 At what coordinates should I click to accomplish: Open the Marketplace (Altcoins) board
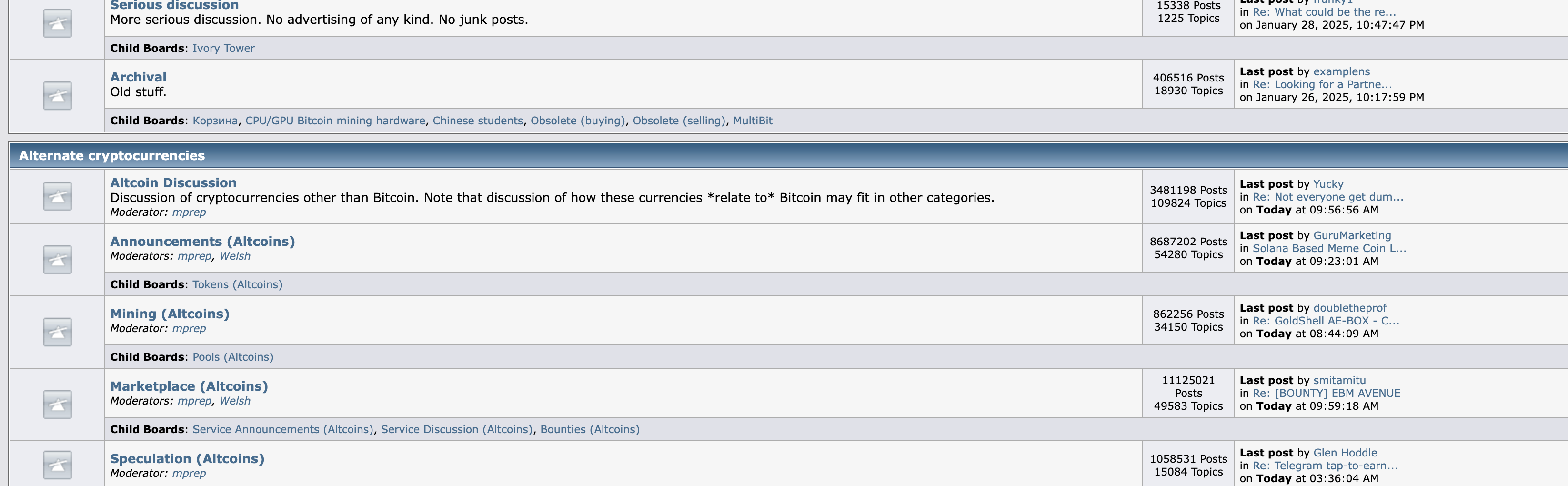(189, 386)
